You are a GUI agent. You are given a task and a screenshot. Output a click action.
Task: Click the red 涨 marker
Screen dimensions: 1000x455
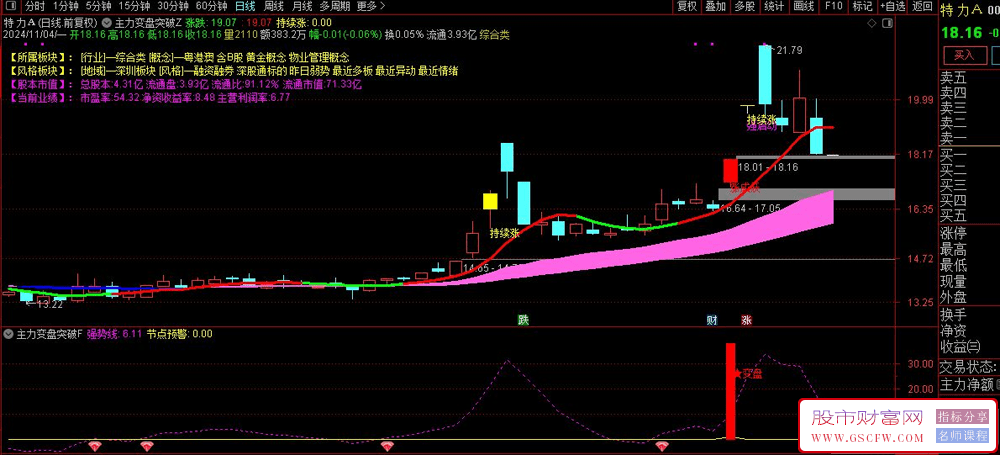tap(746, 320)
